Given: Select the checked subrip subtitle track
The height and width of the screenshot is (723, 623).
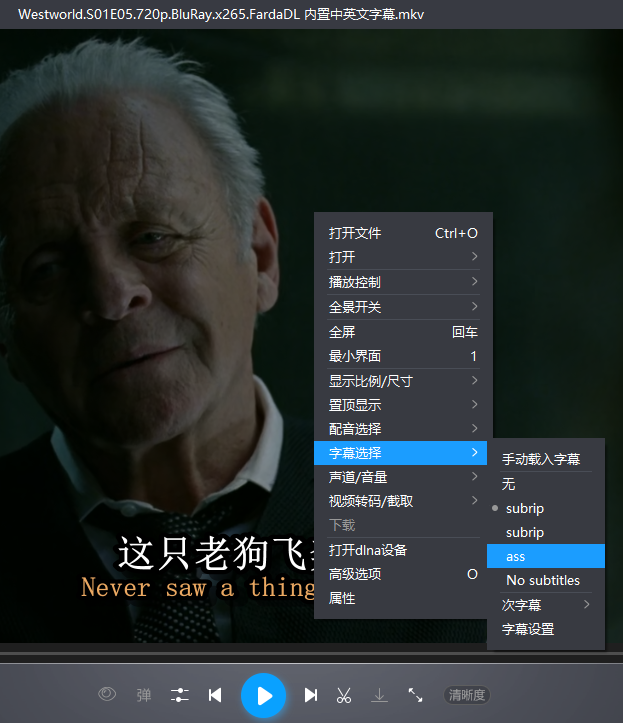Looking at the screenshot, I should [546, 508].
